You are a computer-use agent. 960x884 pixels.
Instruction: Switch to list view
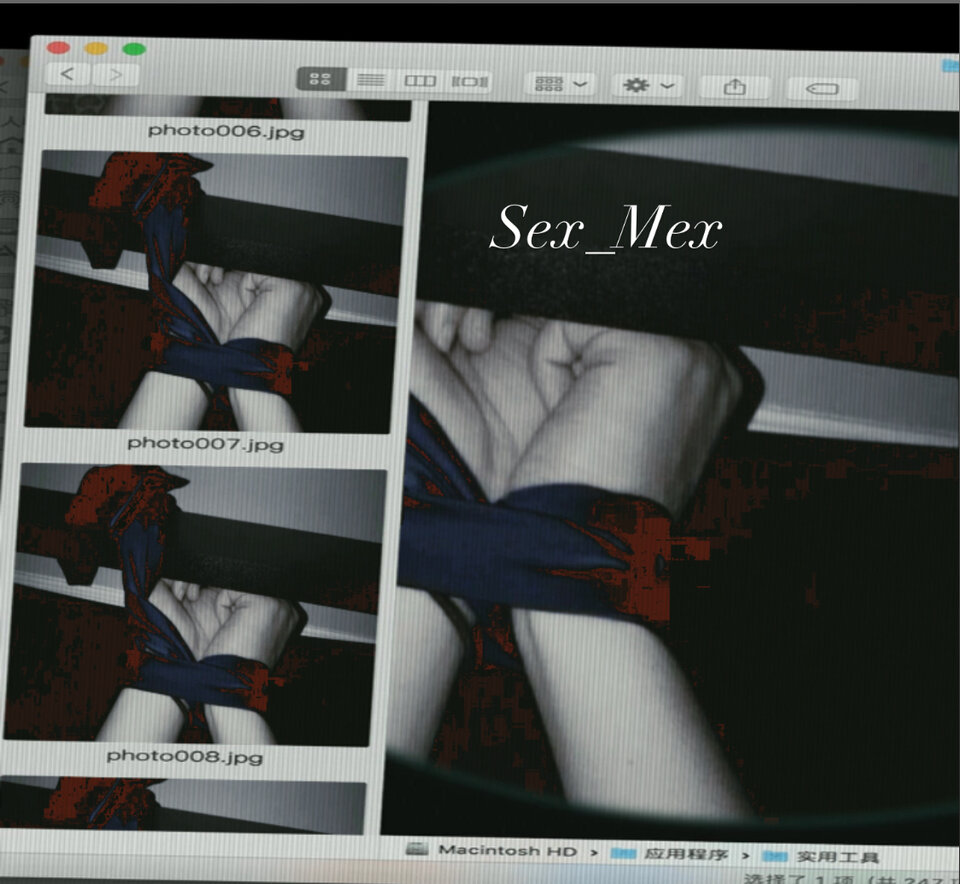[371, 80]
